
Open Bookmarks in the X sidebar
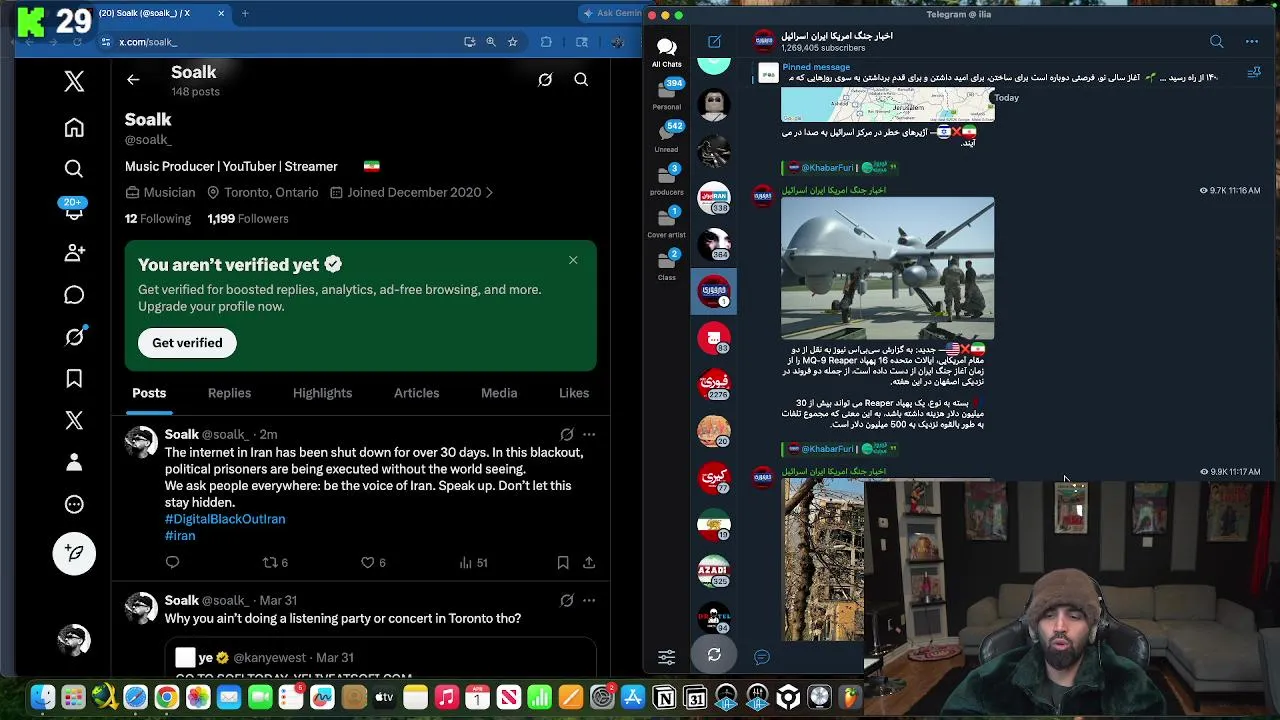point(74,379)
